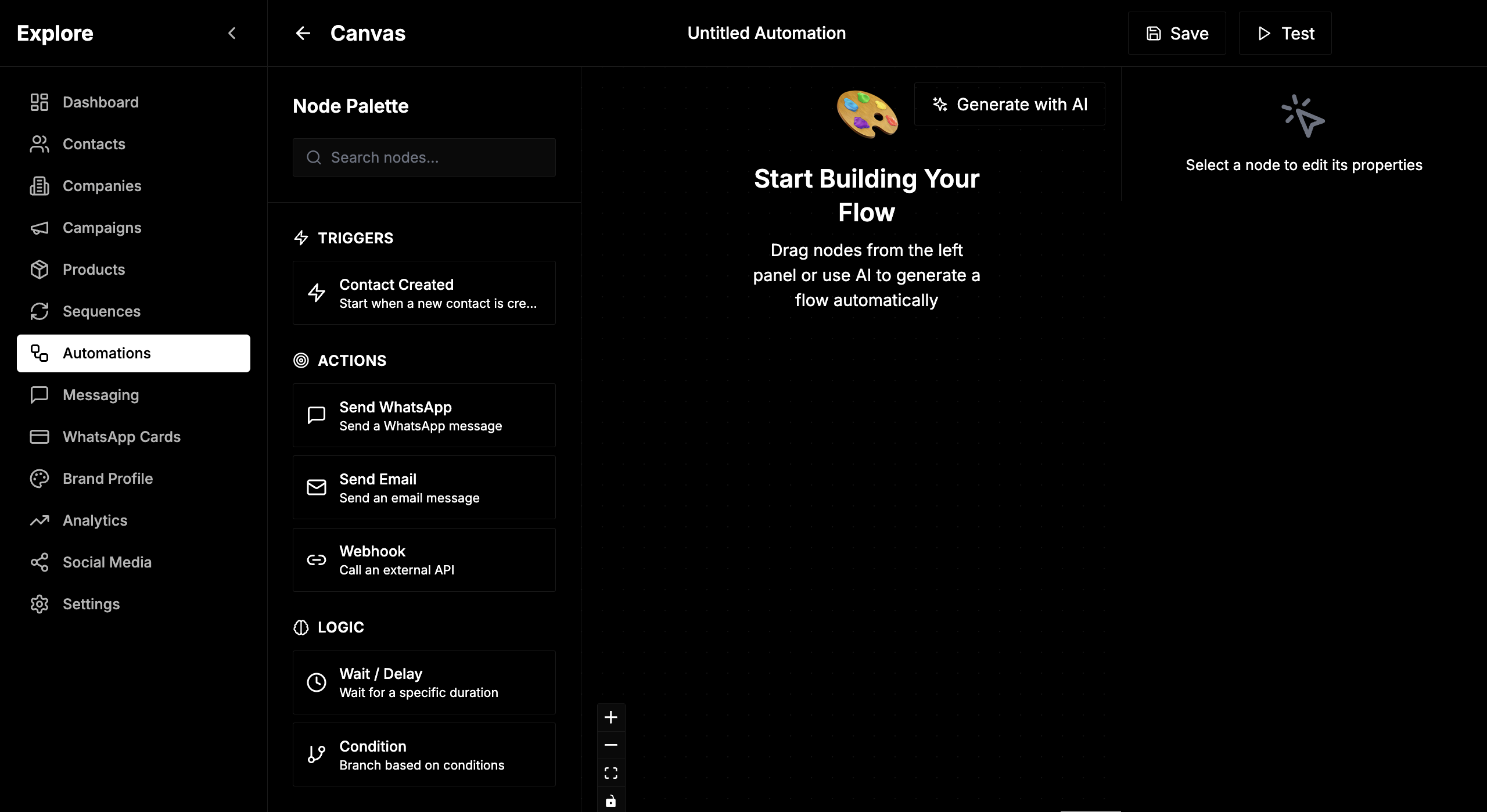
Task: Fit view using the fullscreen icon
Action: click(610, 773)
